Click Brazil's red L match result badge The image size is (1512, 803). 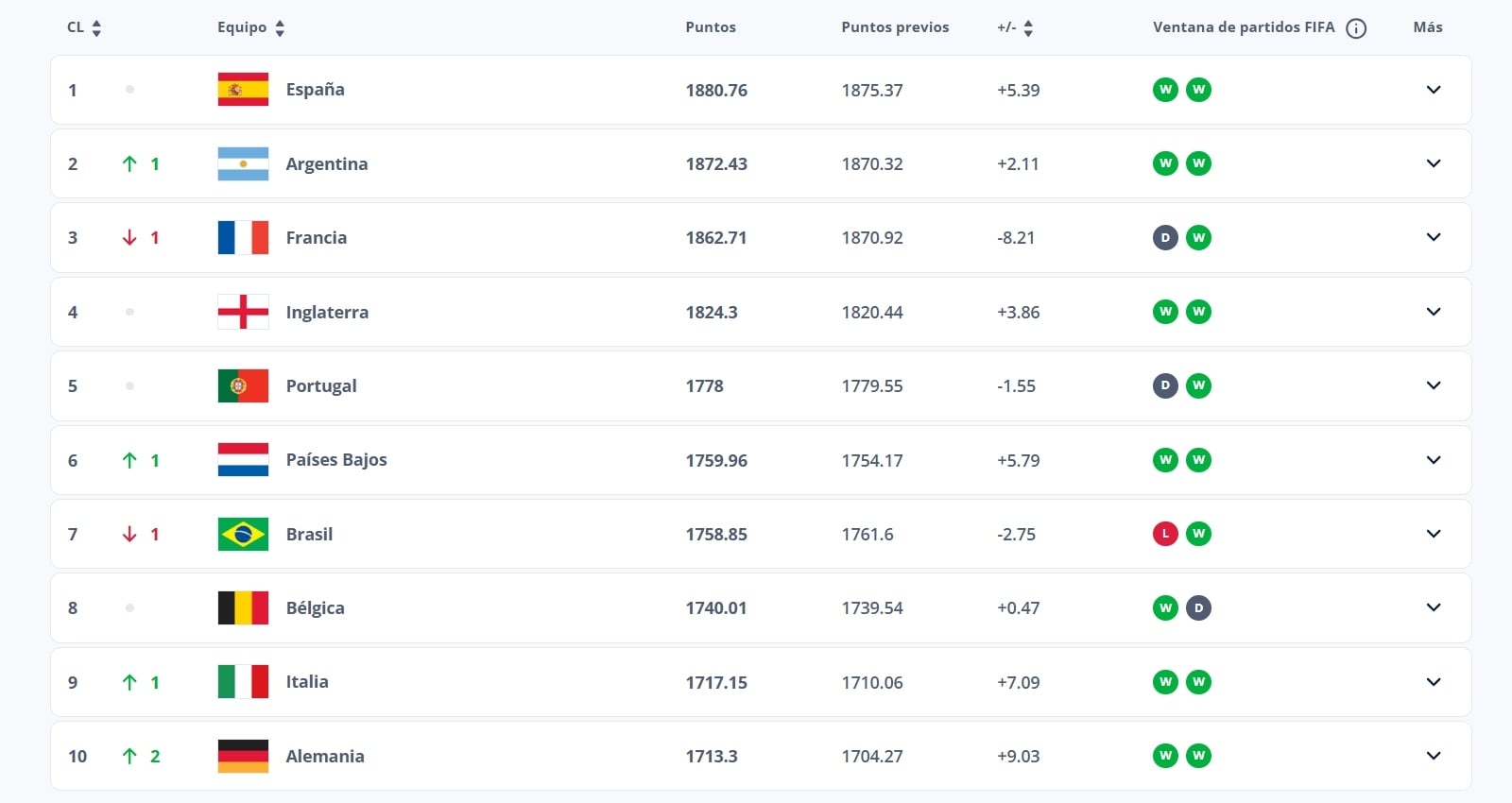(x=1165, y=534)
